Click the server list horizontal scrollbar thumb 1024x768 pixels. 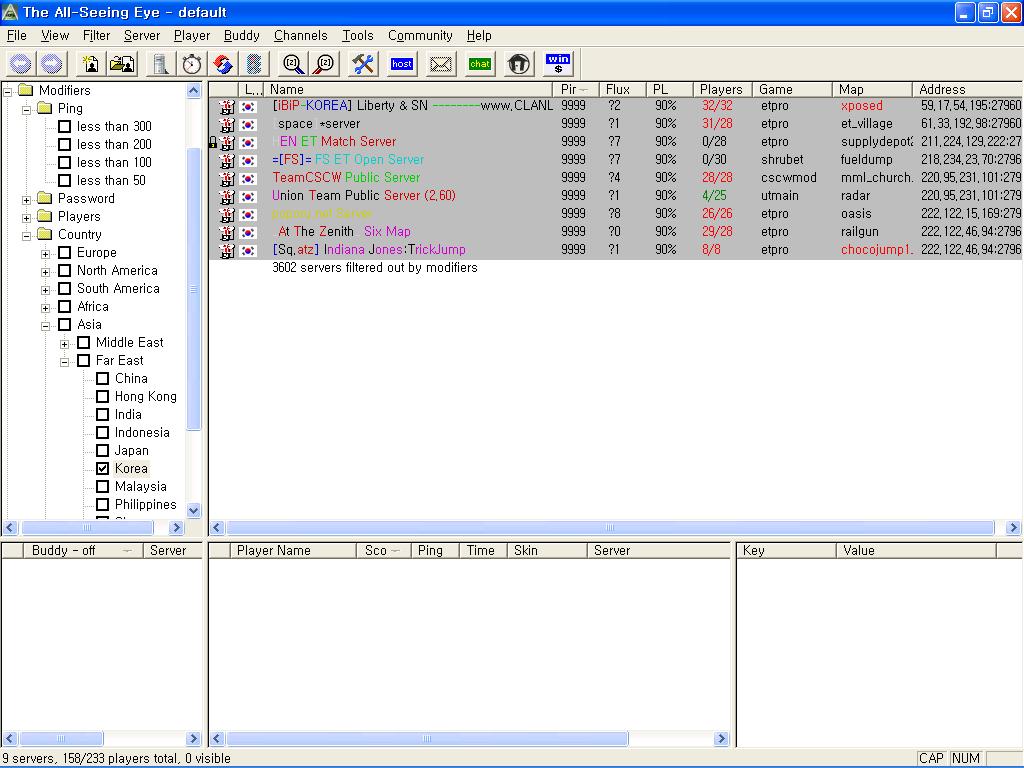click(x=610, y=528)
